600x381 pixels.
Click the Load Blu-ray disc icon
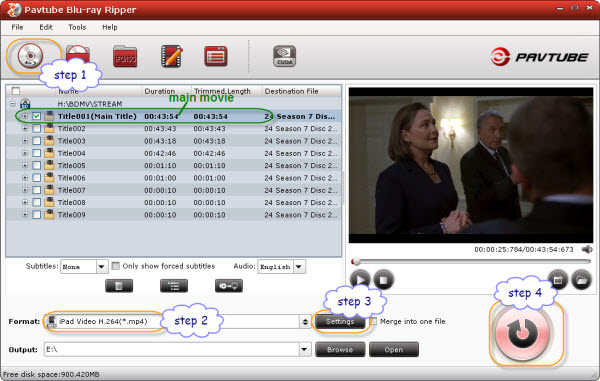(x=30, y=56)
